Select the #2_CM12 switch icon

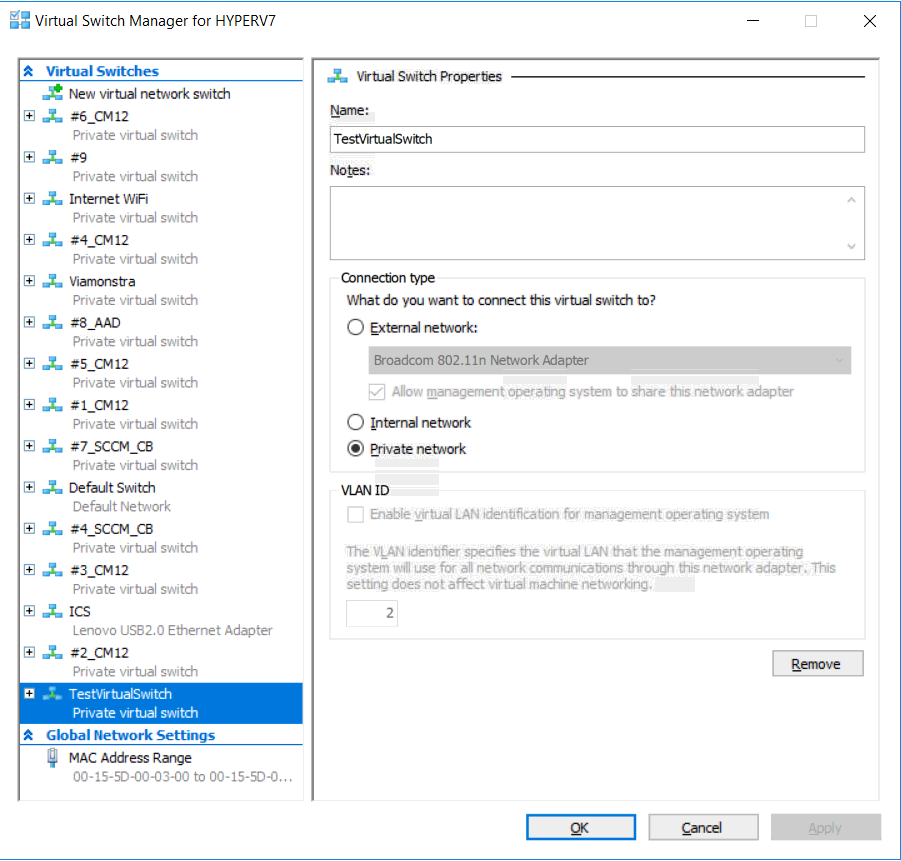coord(53,652)
